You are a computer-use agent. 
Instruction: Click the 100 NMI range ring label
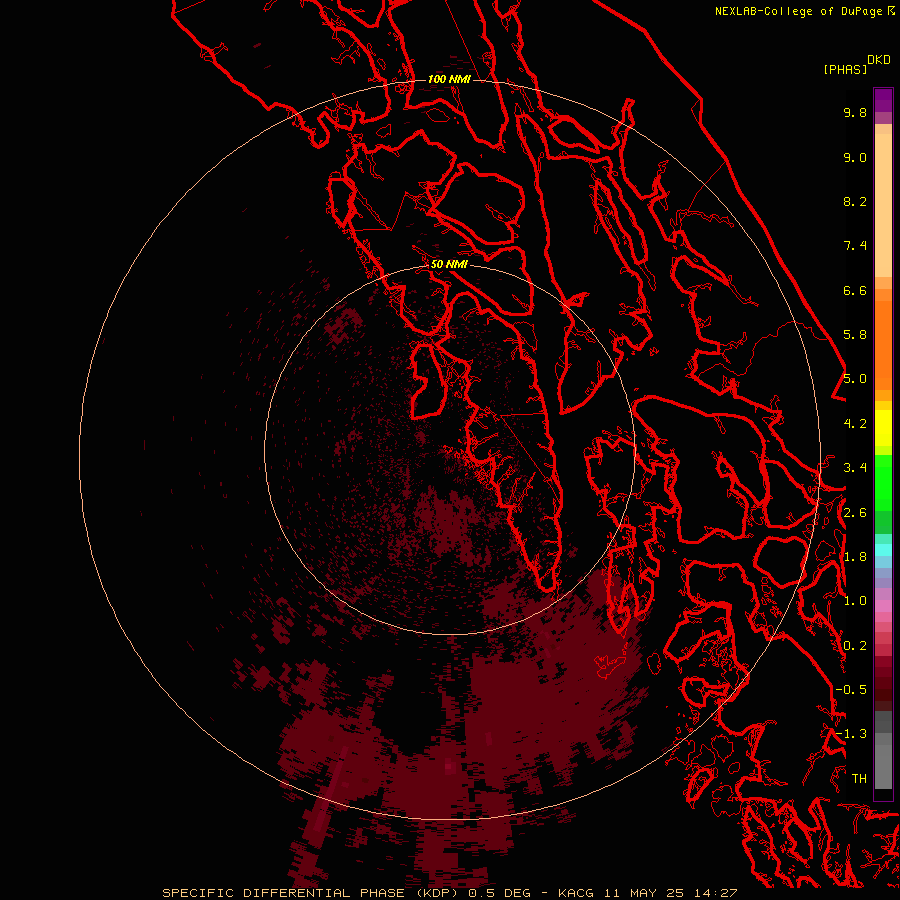[449, 79]
